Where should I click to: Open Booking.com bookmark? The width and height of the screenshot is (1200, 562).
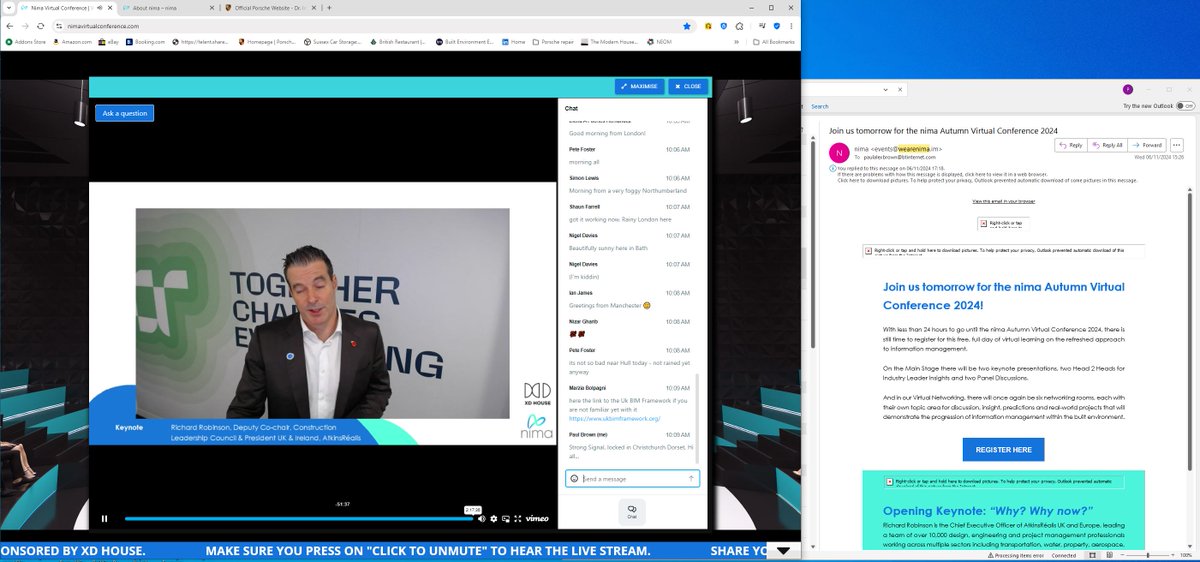pos(146,42)
